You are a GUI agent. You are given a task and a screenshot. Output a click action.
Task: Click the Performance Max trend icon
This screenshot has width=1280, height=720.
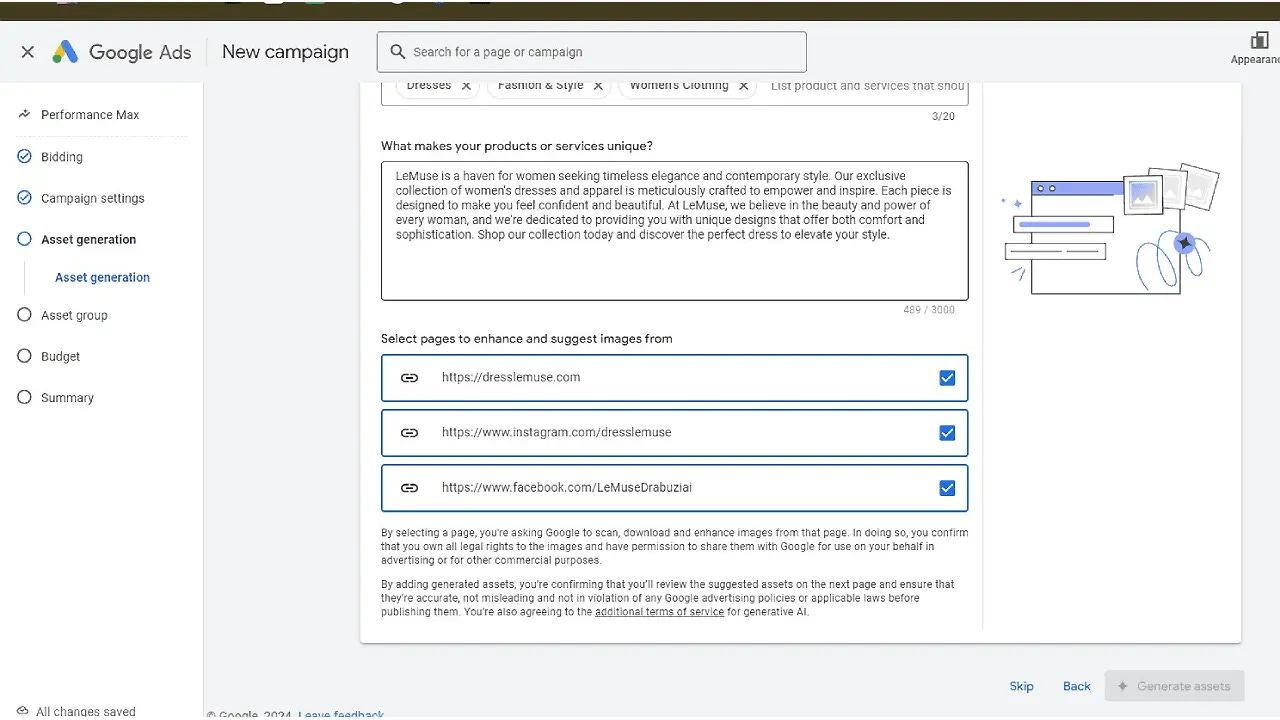pyautogui.click(x=25, y=114)
